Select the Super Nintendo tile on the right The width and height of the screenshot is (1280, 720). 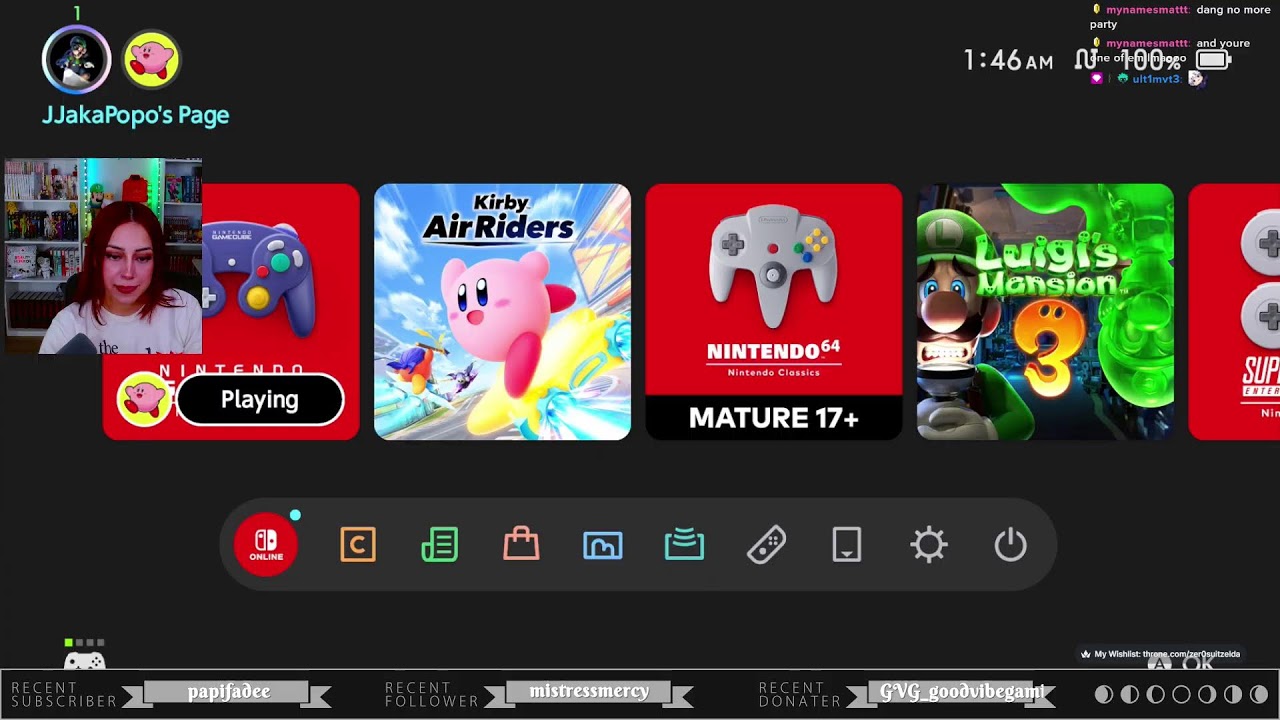1240,311
